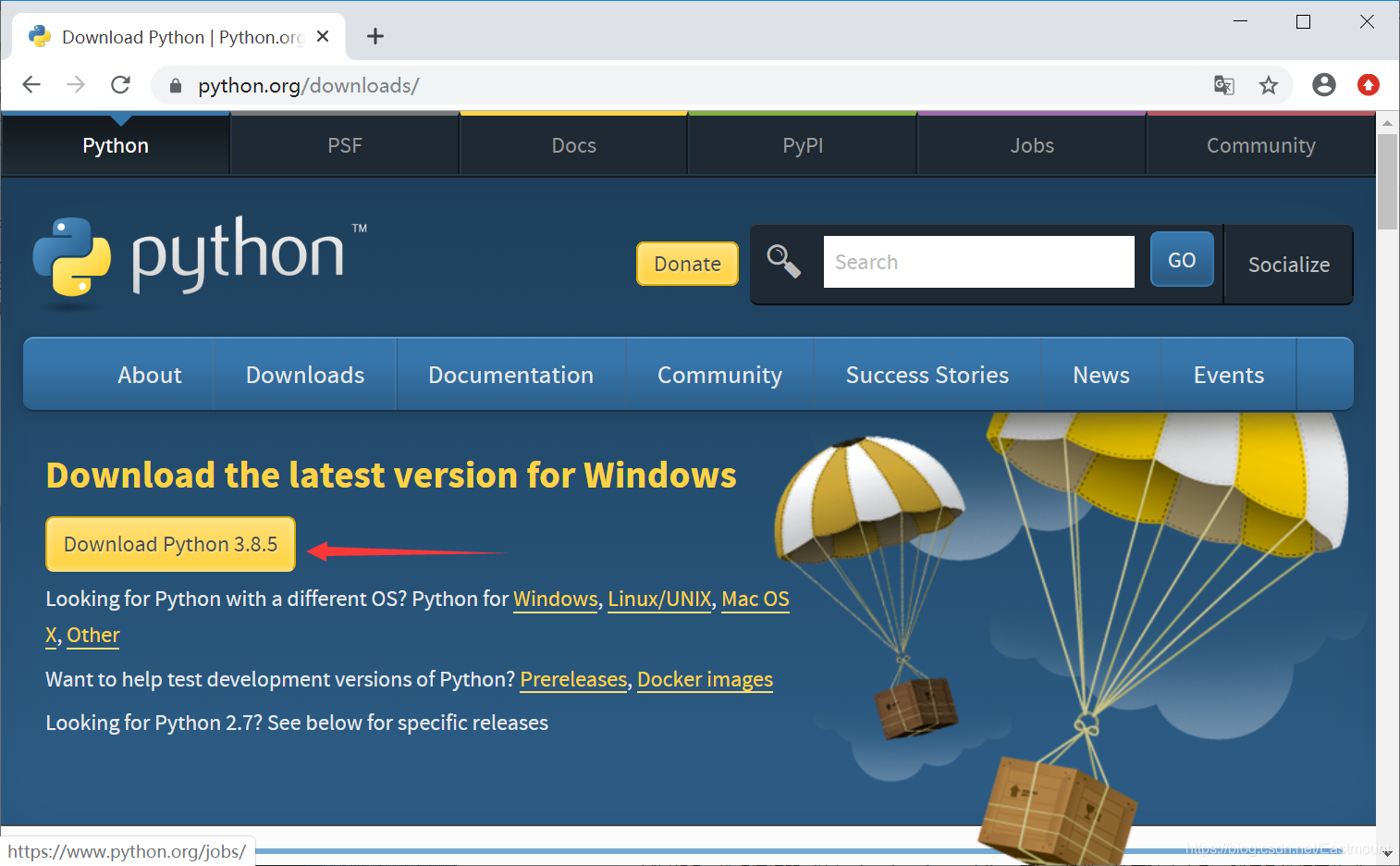Open the Prereleases link

coord(573,680)
